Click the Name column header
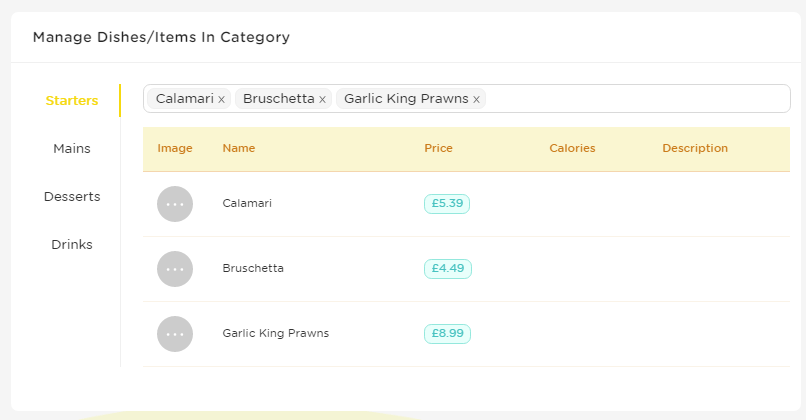Screen dimensions: 806x420 239,148
